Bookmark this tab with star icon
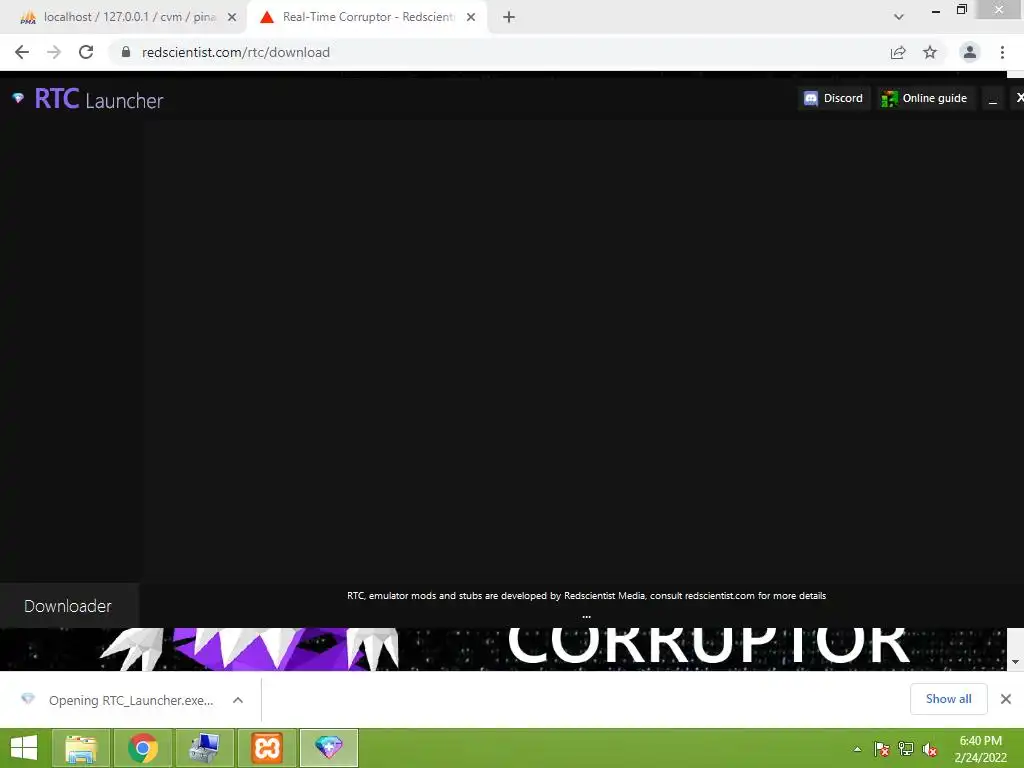 click(x=930, y=52)
